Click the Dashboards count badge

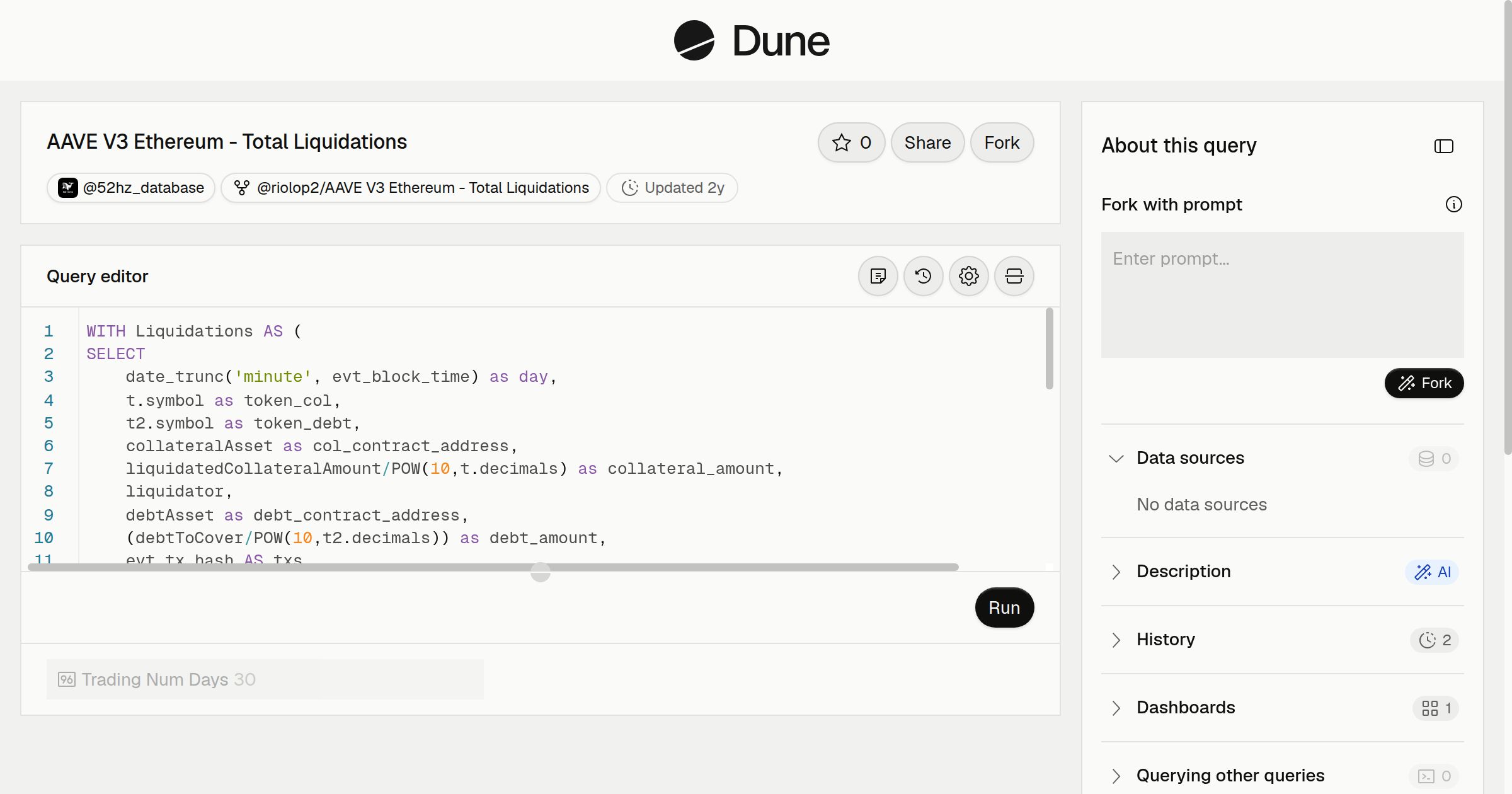pyautogui.click(x=1436, y=708)
